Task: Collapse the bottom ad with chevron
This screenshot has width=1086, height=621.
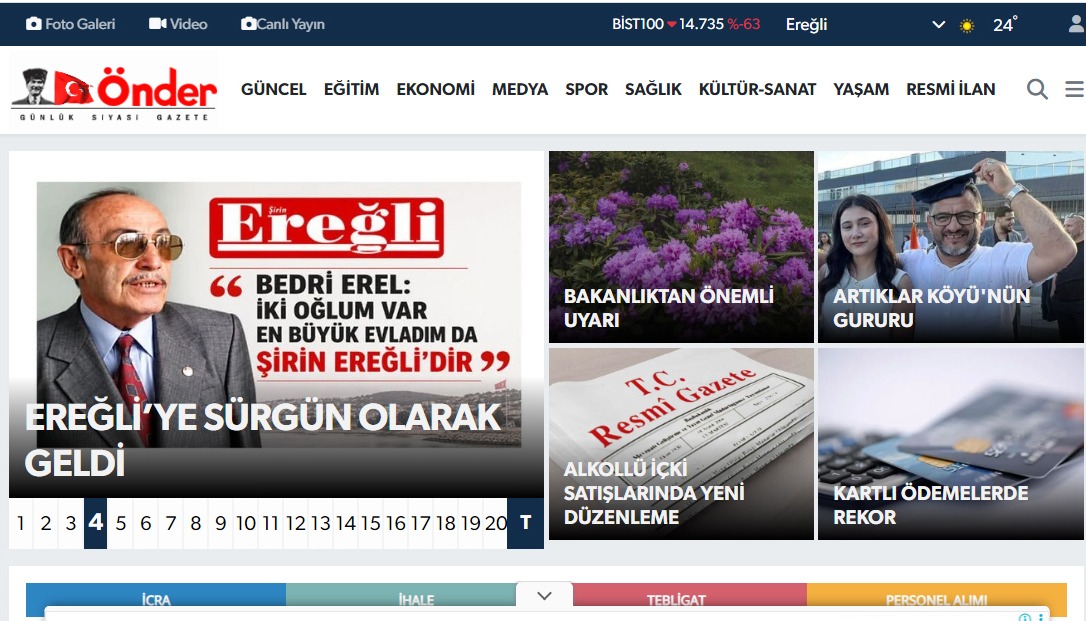Action: coord(544,595)
